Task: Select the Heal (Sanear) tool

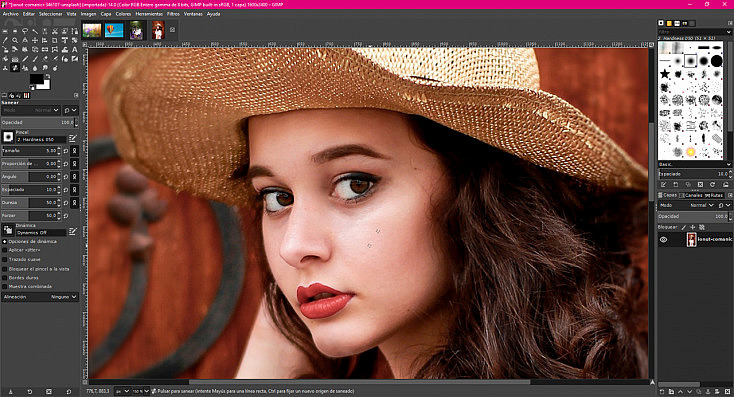Action: tap(15, 68)
